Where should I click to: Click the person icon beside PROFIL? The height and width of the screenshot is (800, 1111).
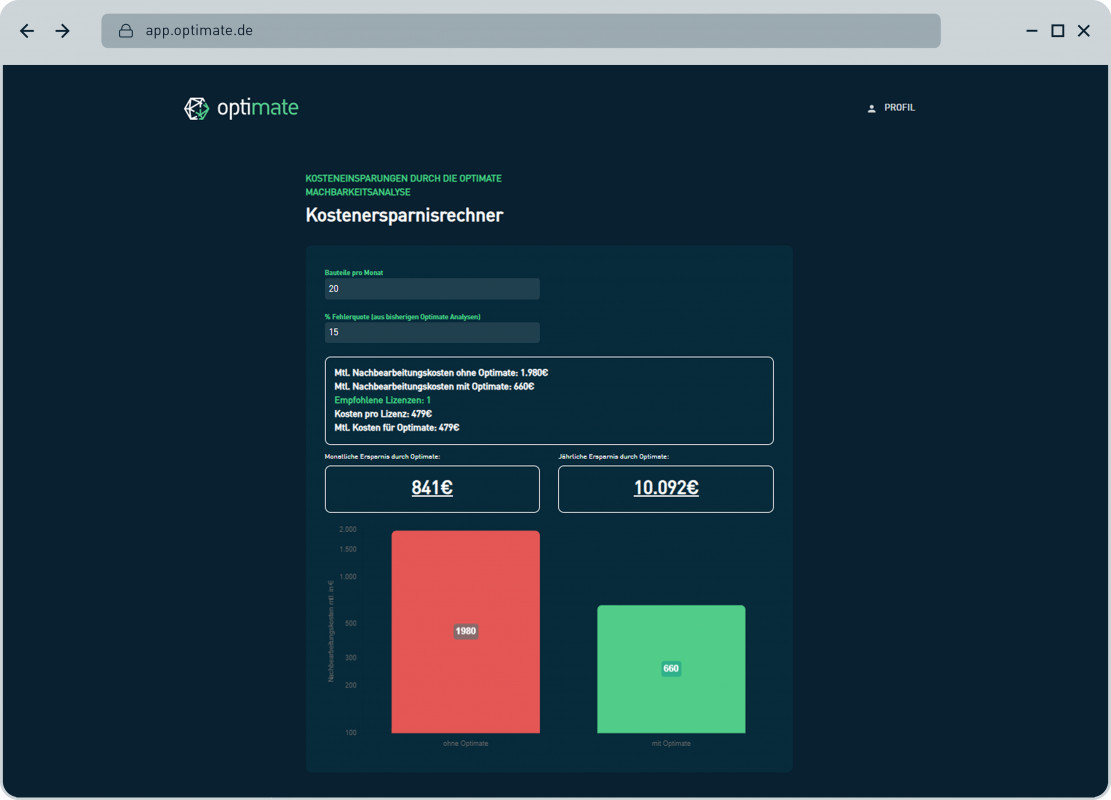click(871, 108)
